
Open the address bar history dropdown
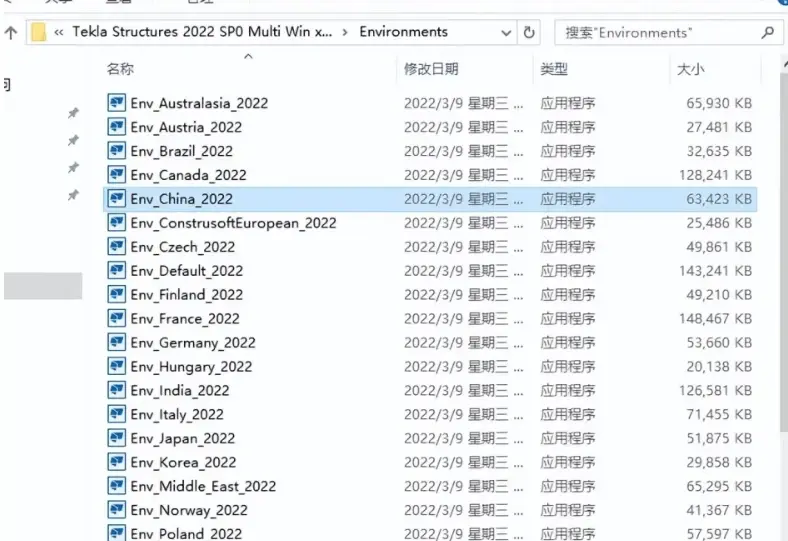tap(506, 33)
